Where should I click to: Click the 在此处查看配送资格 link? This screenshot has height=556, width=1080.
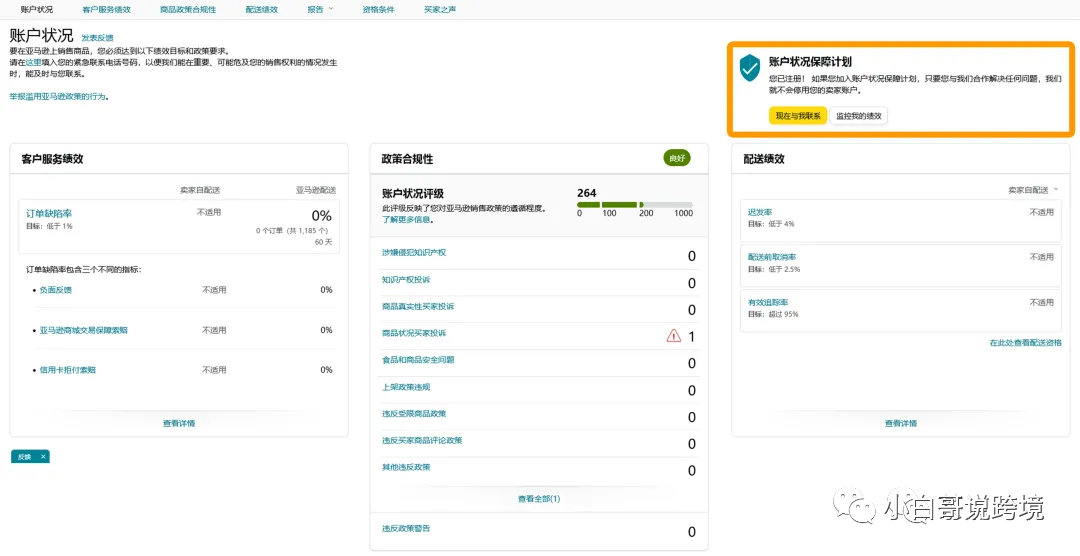tap(1025, 342)
